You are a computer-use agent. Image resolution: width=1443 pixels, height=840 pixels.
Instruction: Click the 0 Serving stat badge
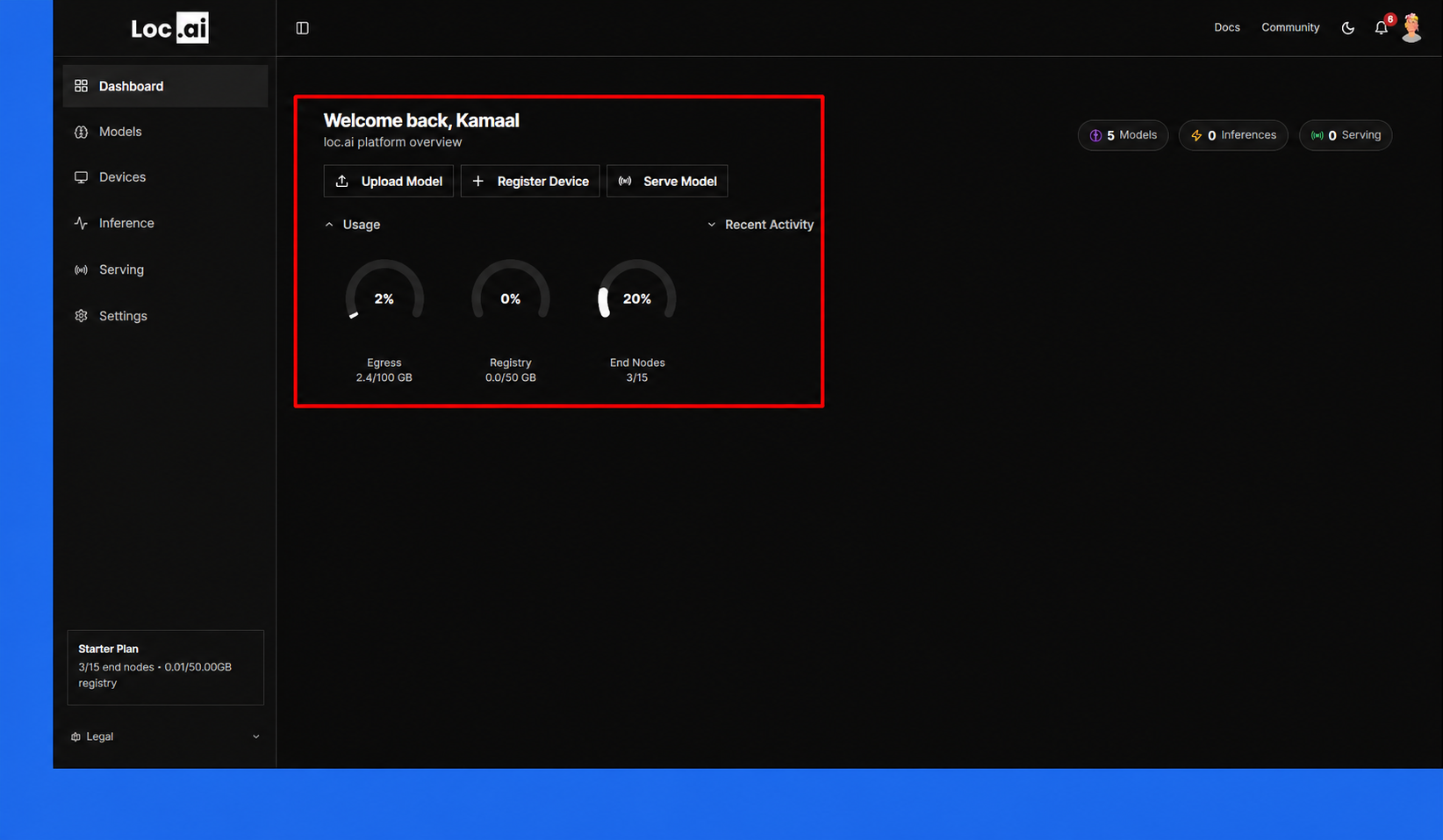1346,135
